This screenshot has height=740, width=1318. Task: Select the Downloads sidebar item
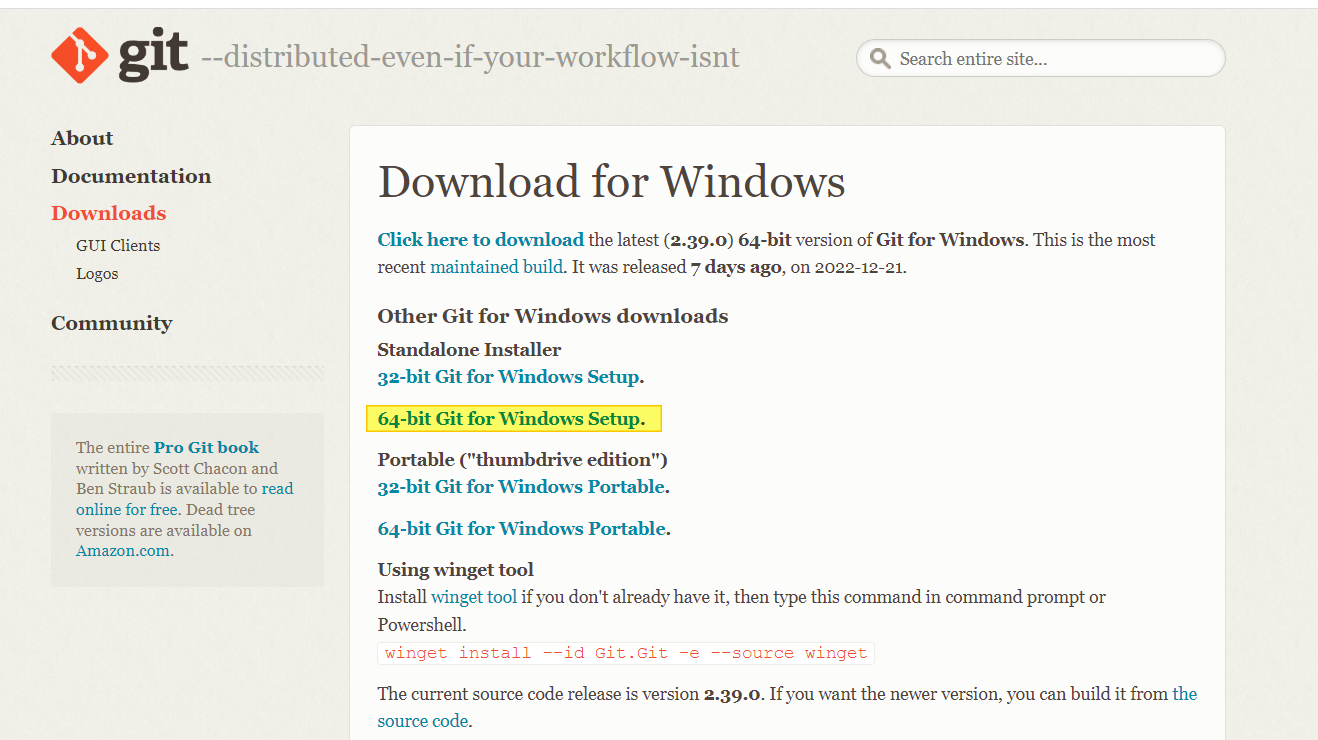[109, 213]
